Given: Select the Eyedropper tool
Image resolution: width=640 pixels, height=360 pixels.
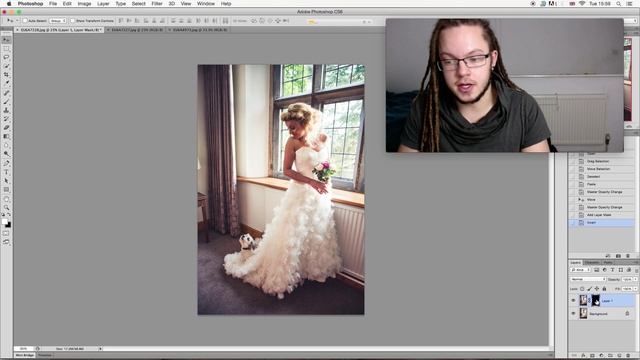Looking at the screenshot, I should tap(6, 83).
